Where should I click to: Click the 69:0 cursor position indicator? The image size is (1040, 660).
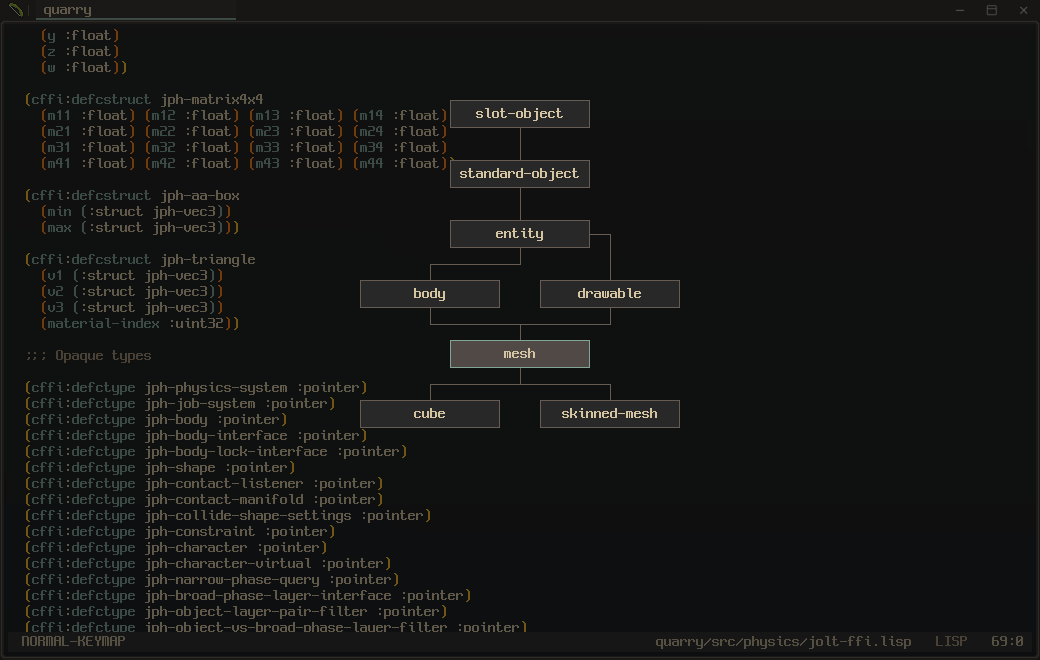pos(1007,641)
